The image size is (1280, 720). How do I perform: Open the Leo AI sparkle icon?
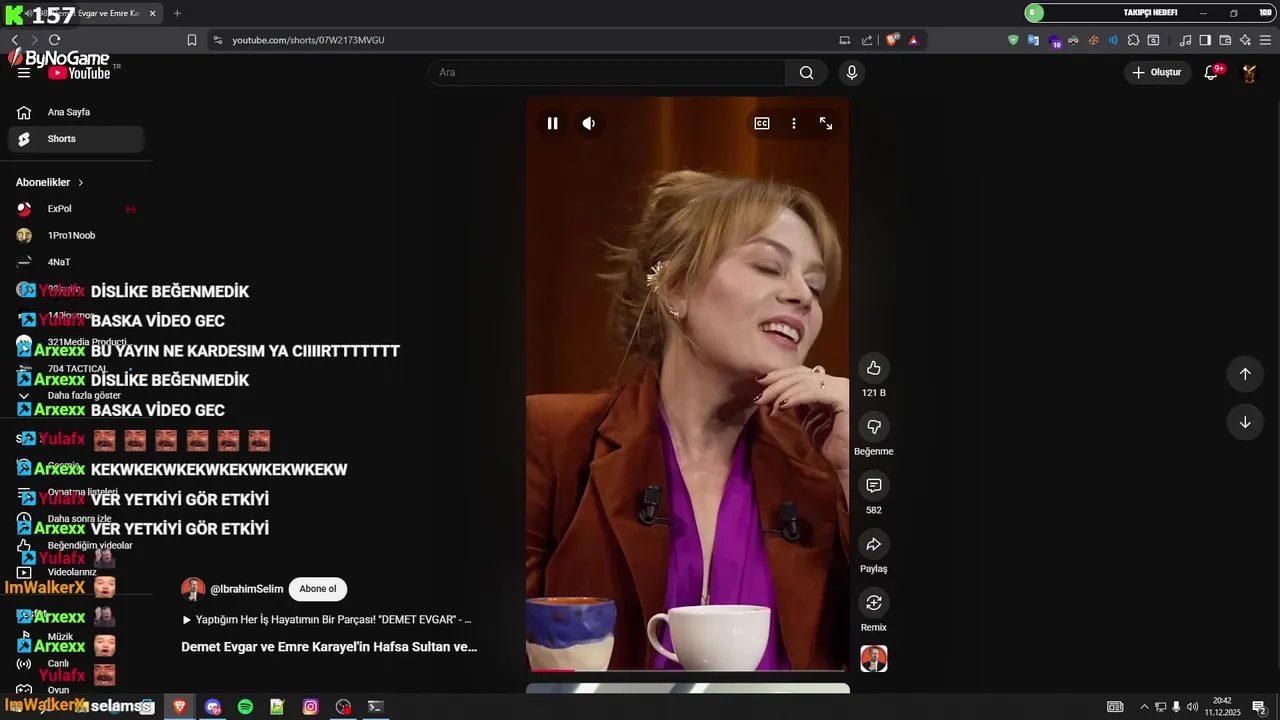tap(1245, 40)
